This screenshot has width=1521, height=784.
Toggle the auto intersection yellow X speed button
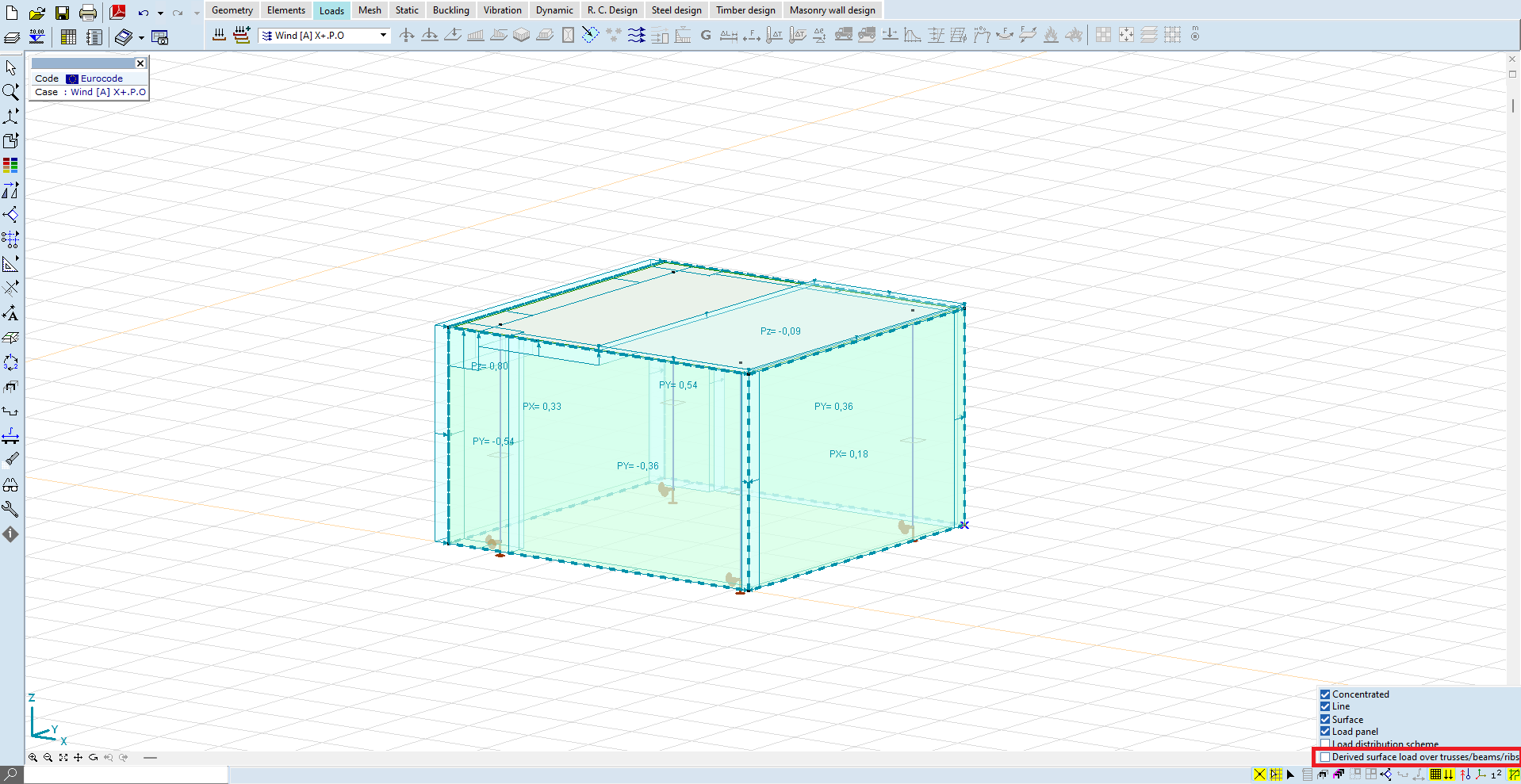1260,774
